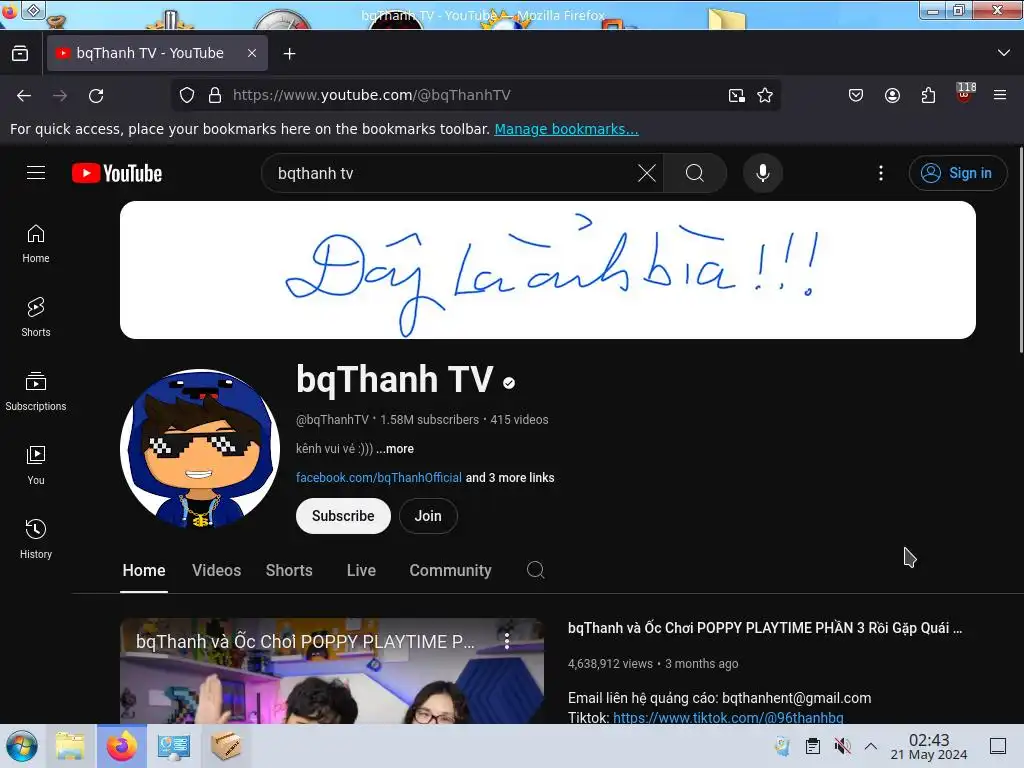This screenshot has width=1024, height=768.
Task: Expand channel description with ...more
Action: (x=394, y=449)
